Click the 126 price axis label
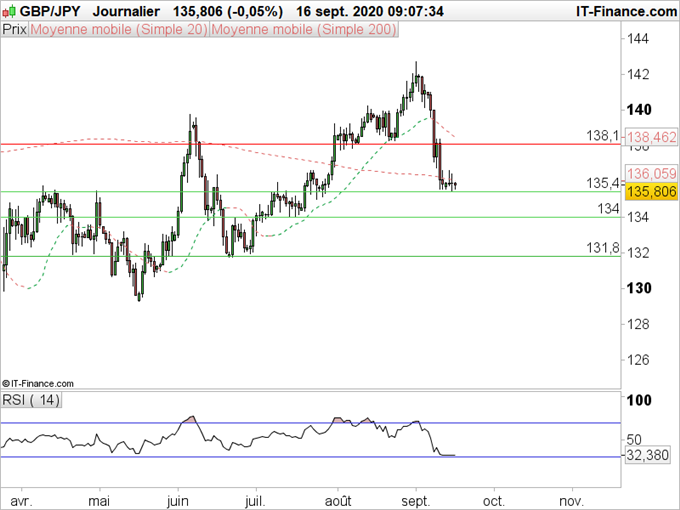This screenshot has height=510, width=680. pyautogui.click(x=638, y=360)
